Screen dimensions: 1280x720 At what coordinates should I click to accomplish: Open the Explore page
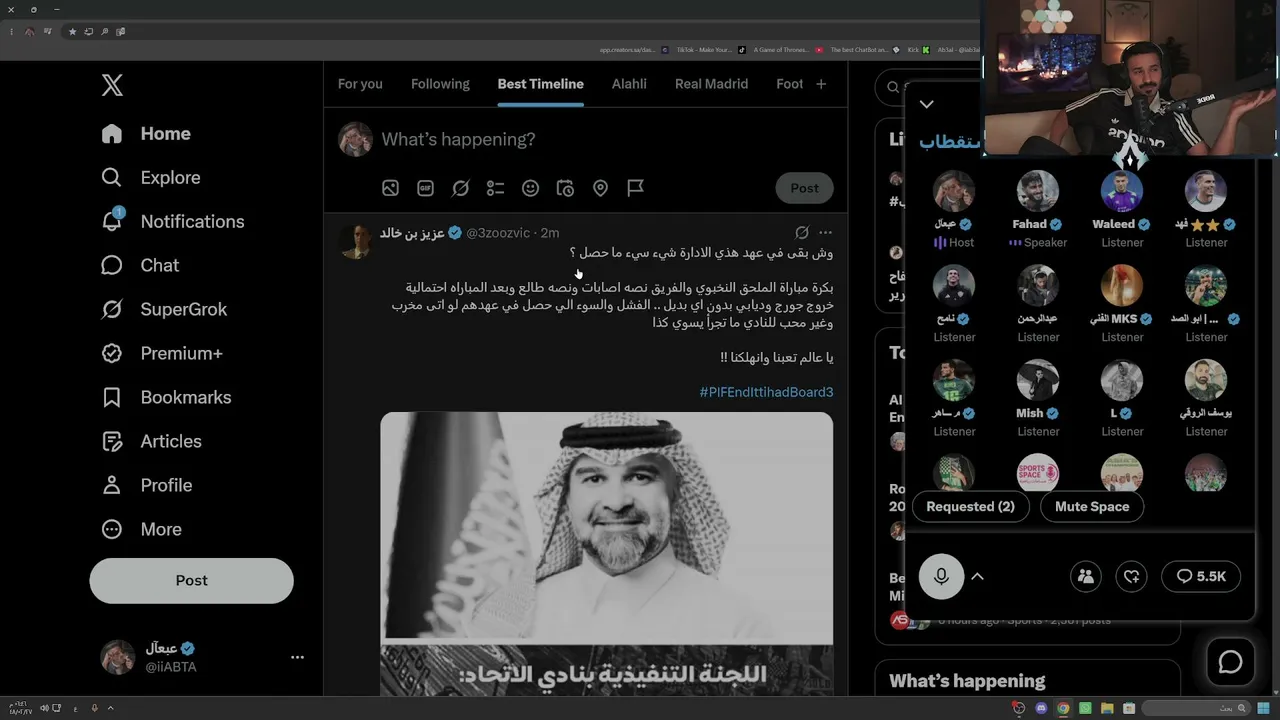click(151, 178)
